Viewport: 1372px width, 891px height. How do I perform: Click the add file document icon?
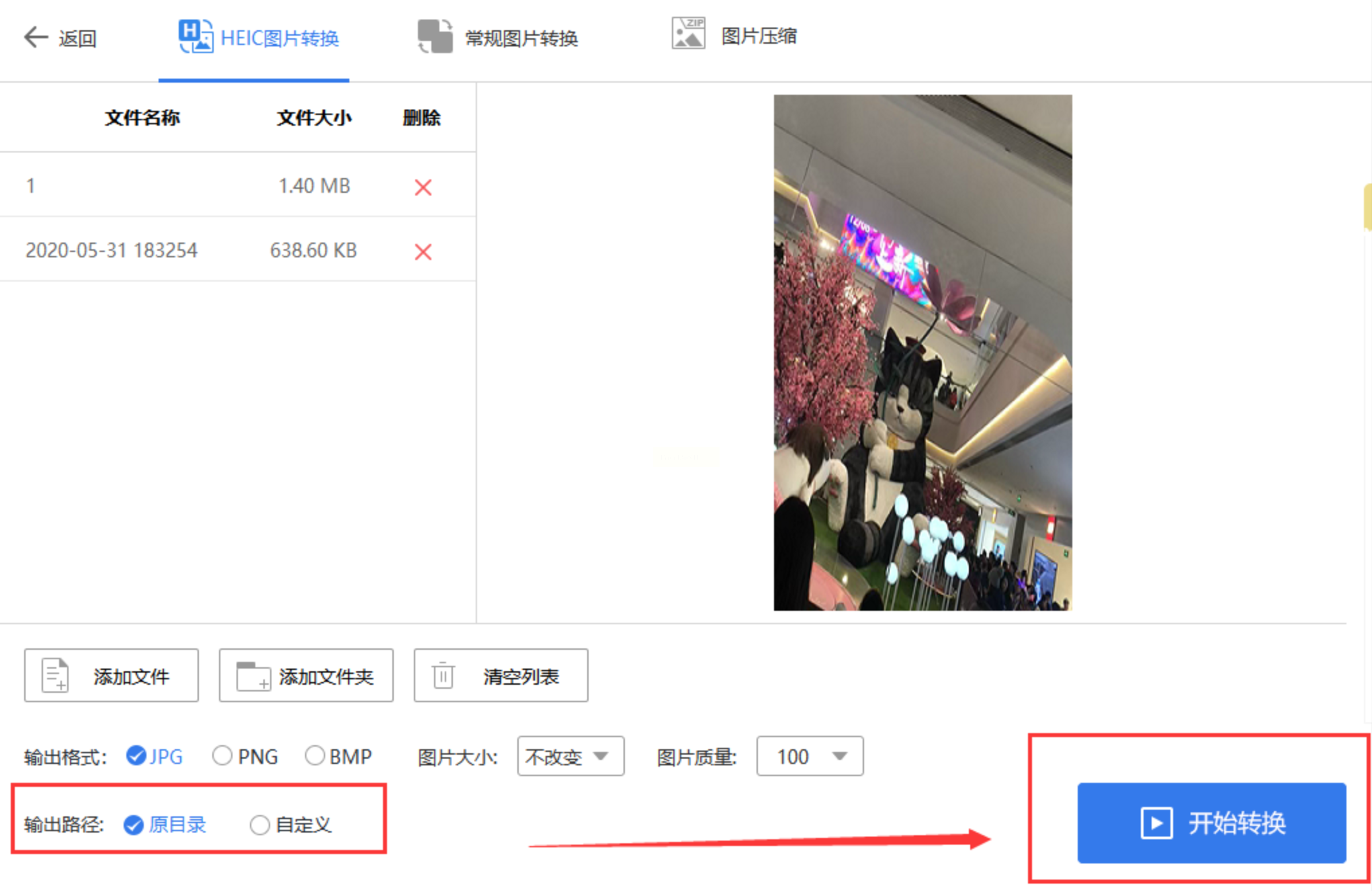(55, 675)
